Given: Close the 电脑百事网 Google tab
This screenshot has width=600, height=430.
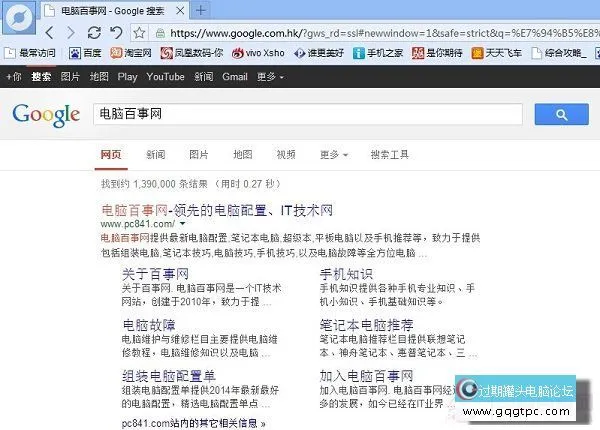Looking at the screenshot, I should tap(180, 11).
